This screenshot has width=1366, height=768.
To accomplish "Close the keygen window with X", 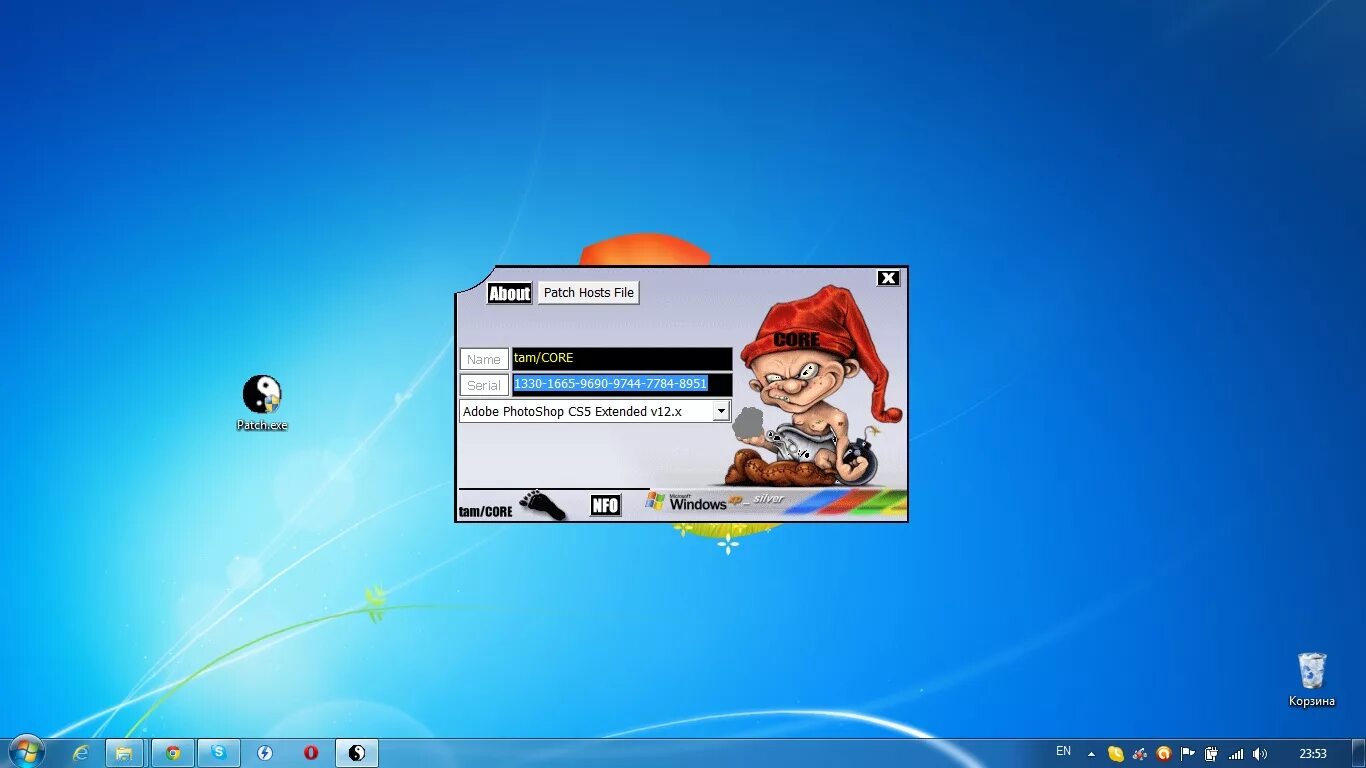I will (888, 278).
